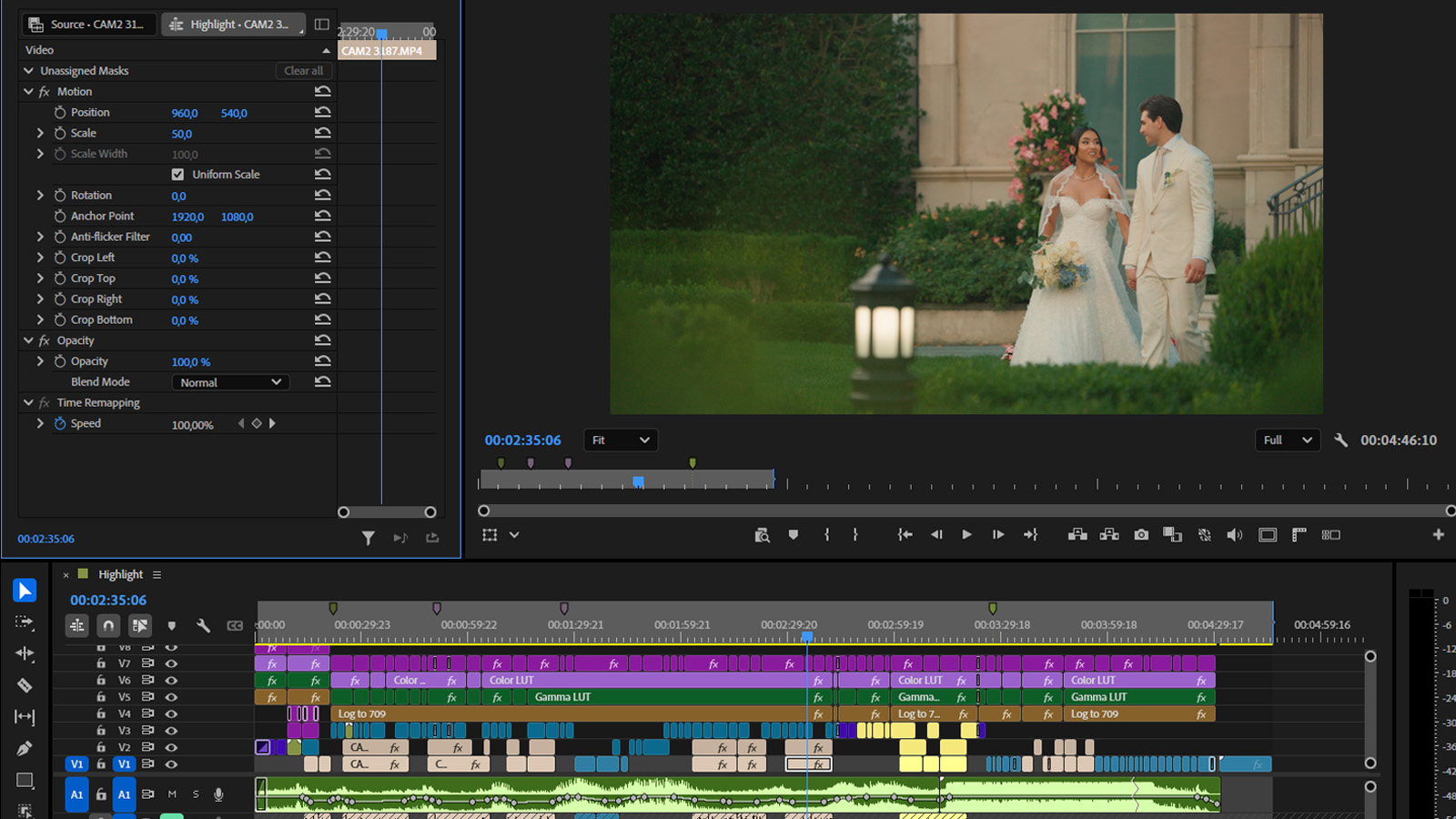Screen dimensions: 1456x819
Task: Open timeline display settings wrench
Action: [x=203, y=625]
